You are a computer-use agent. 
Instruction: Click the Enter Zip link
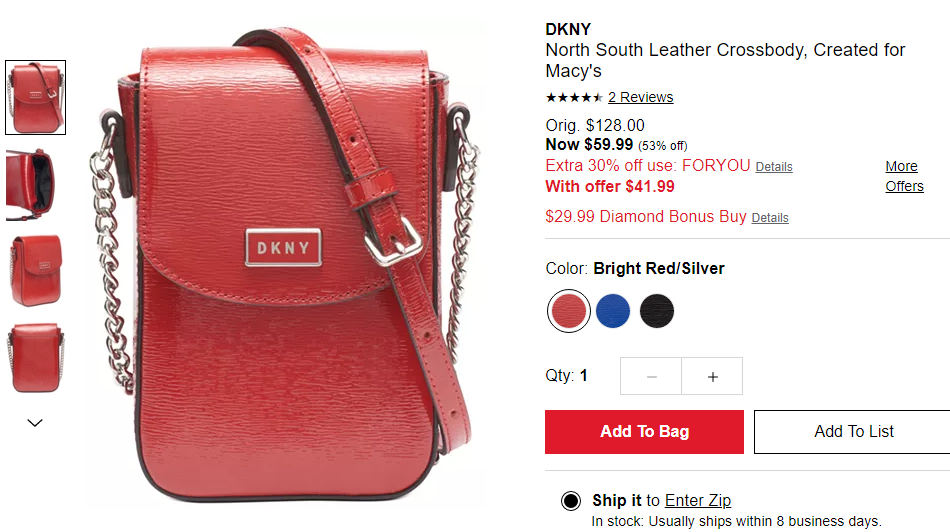click(698, 500)
